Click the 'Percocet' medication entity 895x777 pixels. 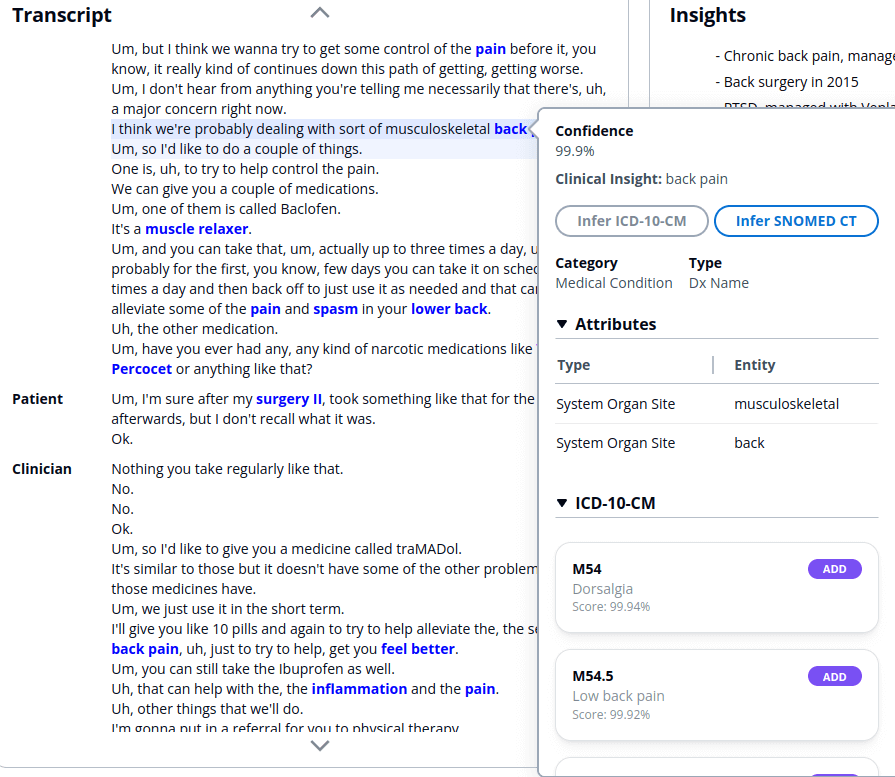coord(142,369)
